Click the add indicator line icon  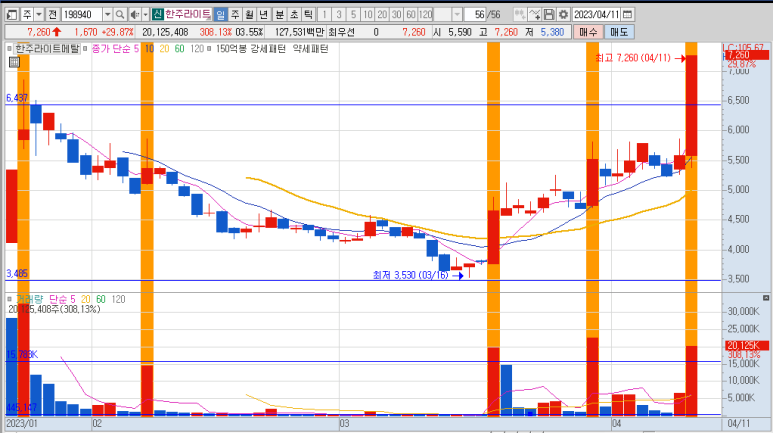pyautogui.click(x=534, y=14)
